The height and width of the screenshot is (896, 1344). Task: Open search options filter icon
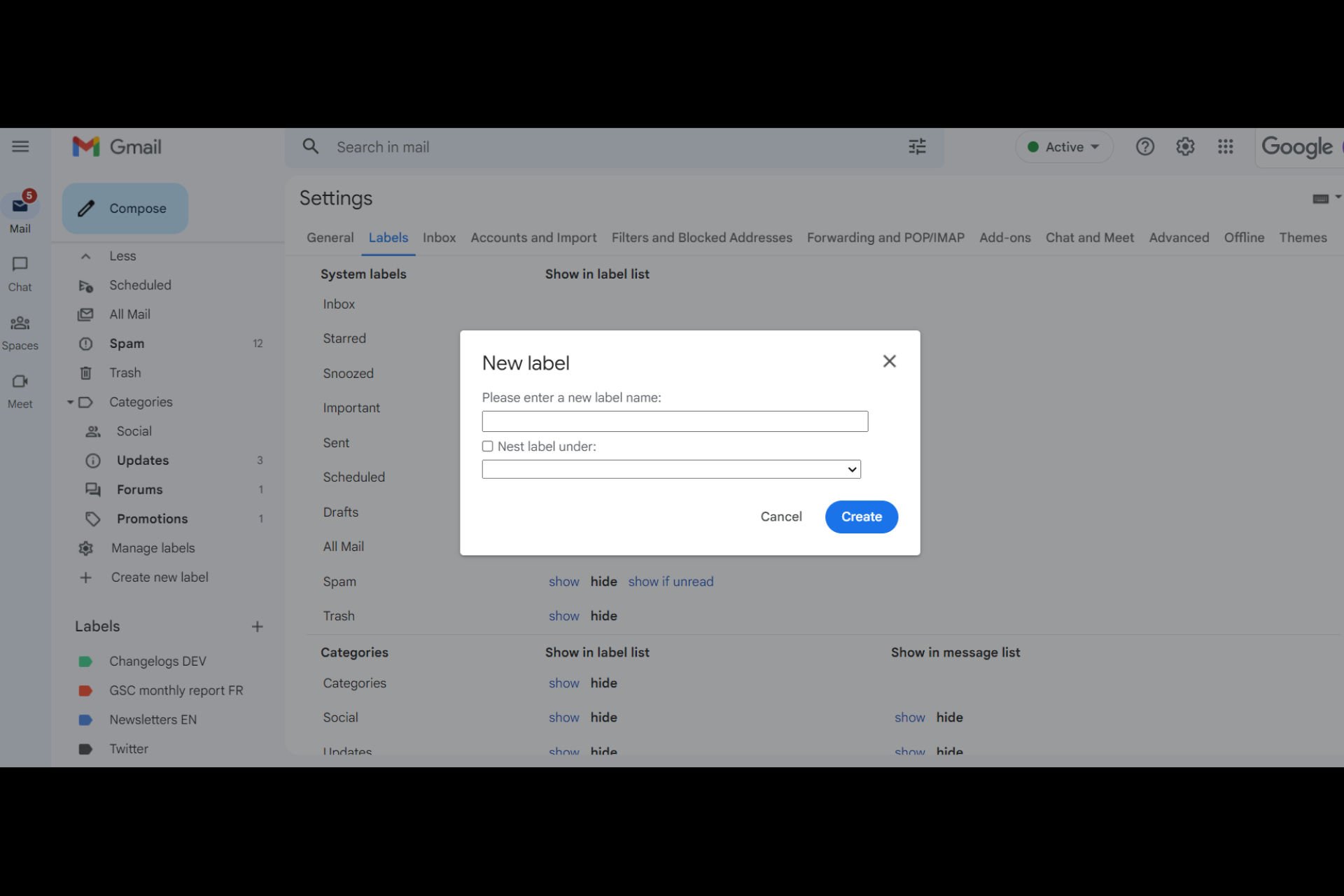point(917,146)
